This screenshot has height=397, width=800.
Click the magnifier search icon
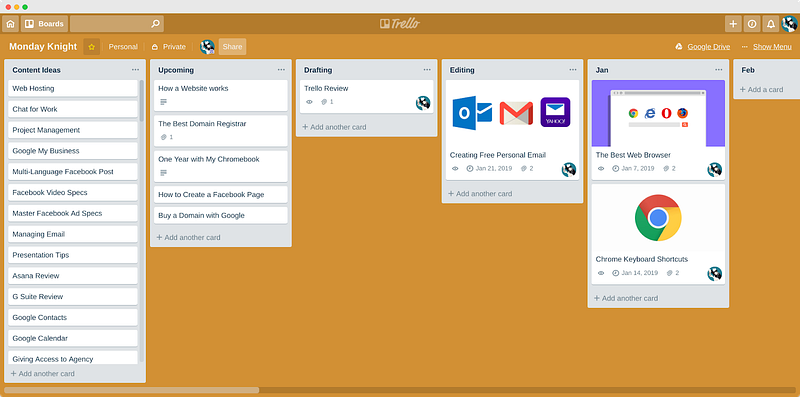tap(156, 23)
